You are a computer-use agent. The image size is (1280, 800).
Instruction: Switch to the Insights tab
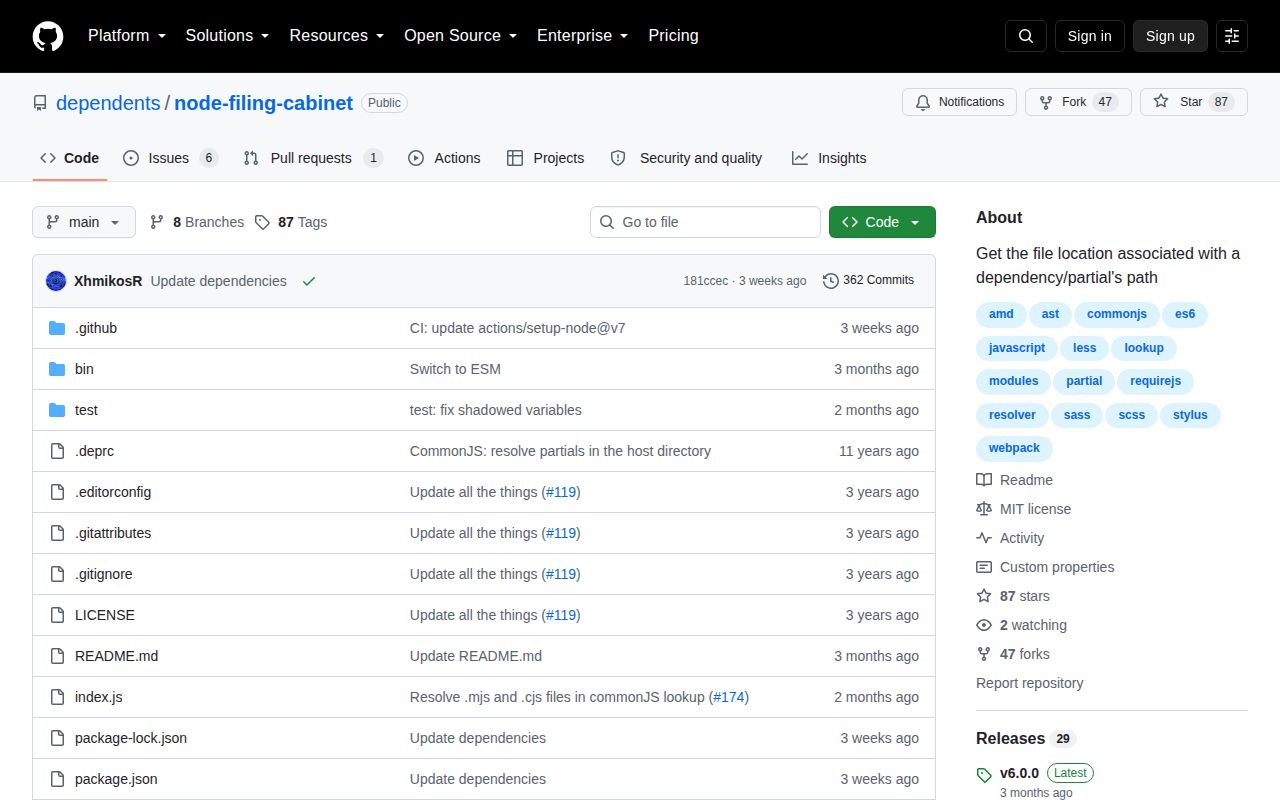829,158
